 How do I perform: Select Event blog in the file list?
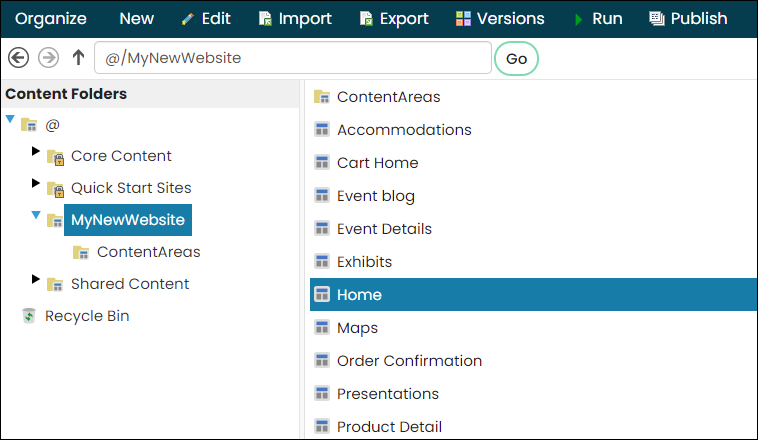[376, 196]
